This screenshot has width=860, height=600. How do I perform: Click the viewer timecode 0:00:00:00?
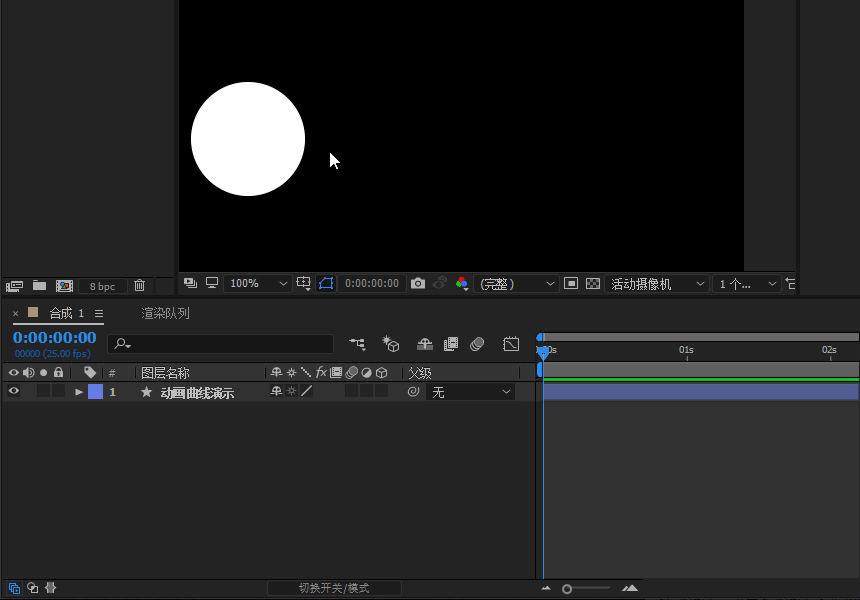pyautogui.click(x=372, y=284)
